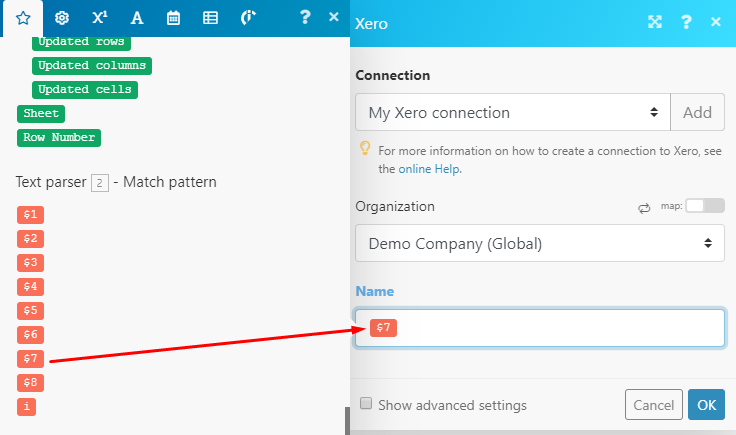Insert the Updated cells variable
The image size is (736, 435).
tap(85, 90)
